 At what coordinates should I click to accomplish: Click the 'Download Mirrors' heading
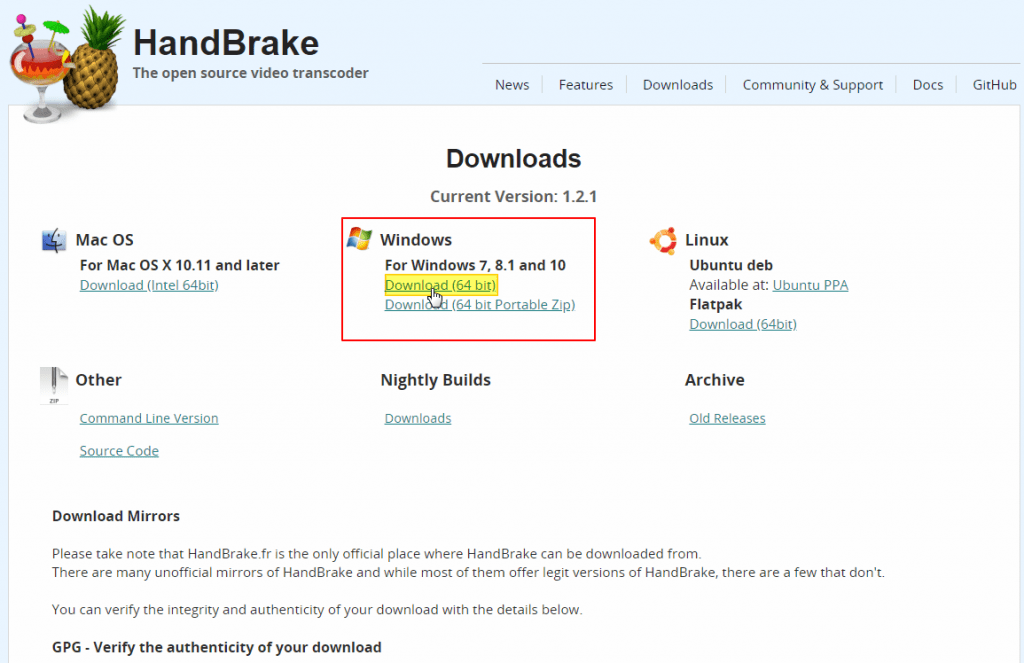pyautogui.click(x=116, y=516)
